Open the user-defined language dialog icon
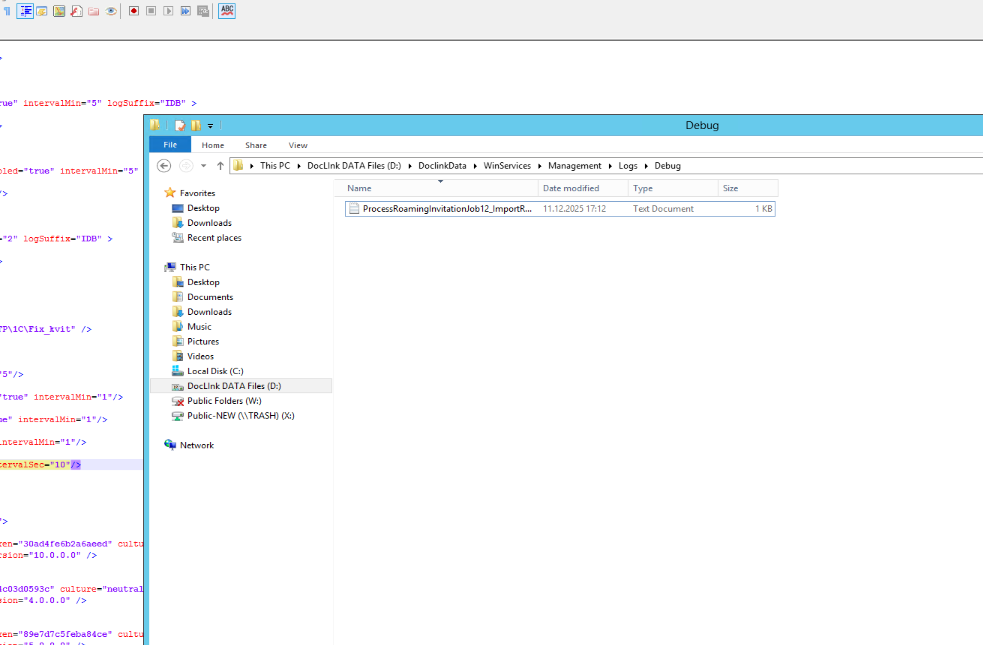 point(42,11)
